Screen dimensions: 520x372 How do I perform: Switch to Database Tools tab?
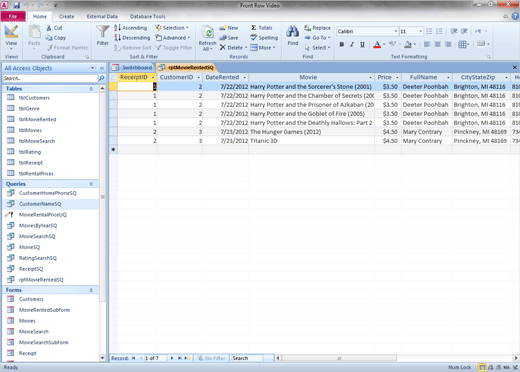coord(147,16)
